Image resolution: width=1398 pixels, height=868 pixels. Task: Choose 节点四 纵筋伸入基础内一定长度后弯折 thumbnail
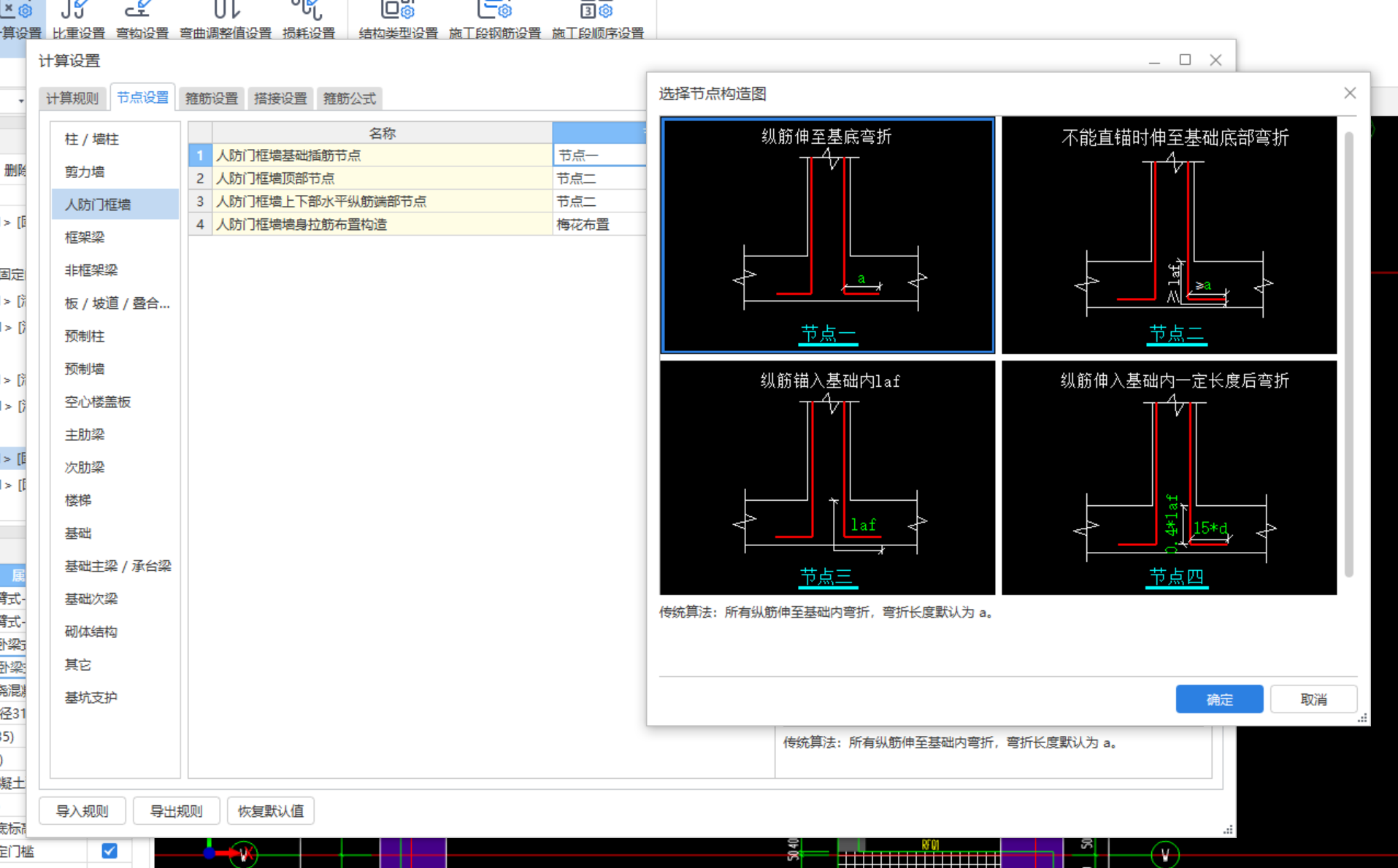point(1169,477)
